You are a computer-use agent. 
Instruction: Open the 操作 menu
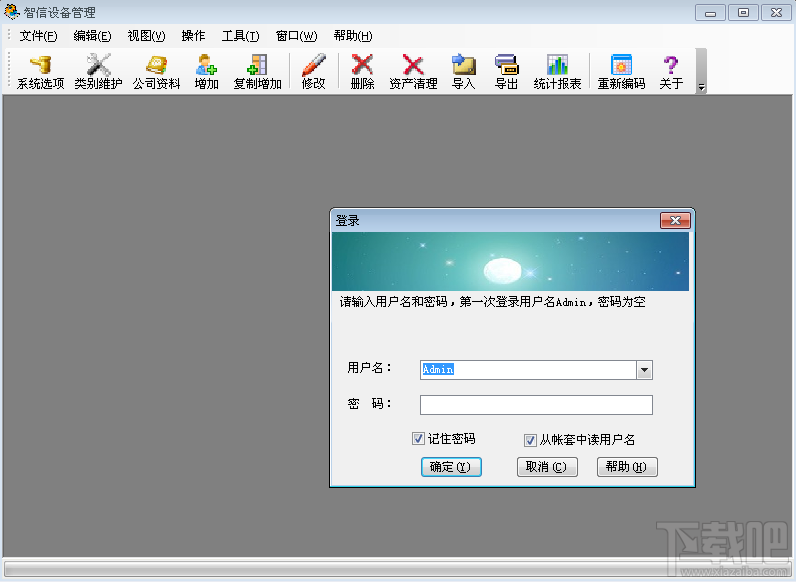(x=193, y=36)
